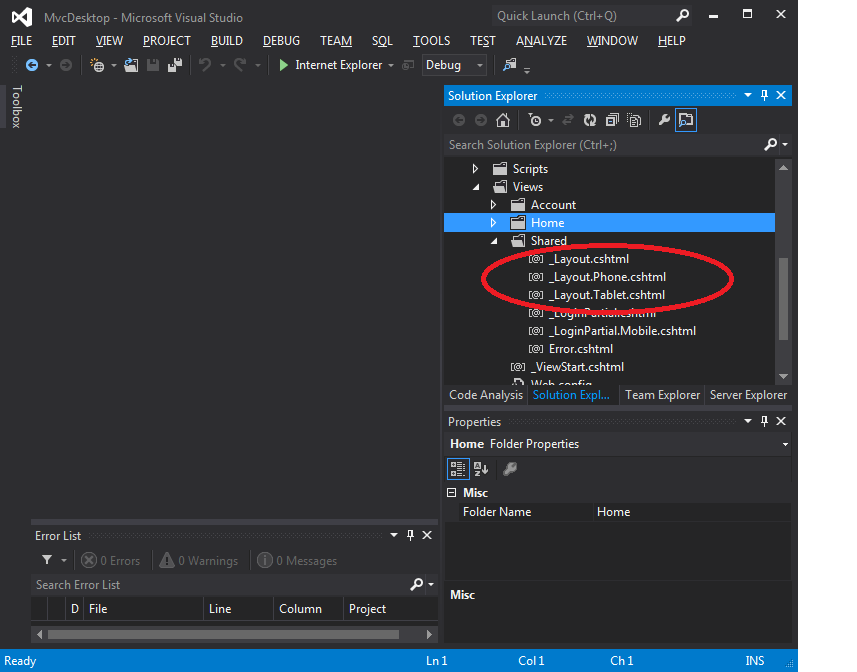Image resolution: width=857 pixels, height=672 pixels.
Task: Open the Internet Explorer browser dropdown arrow
Action: (391, 66)
